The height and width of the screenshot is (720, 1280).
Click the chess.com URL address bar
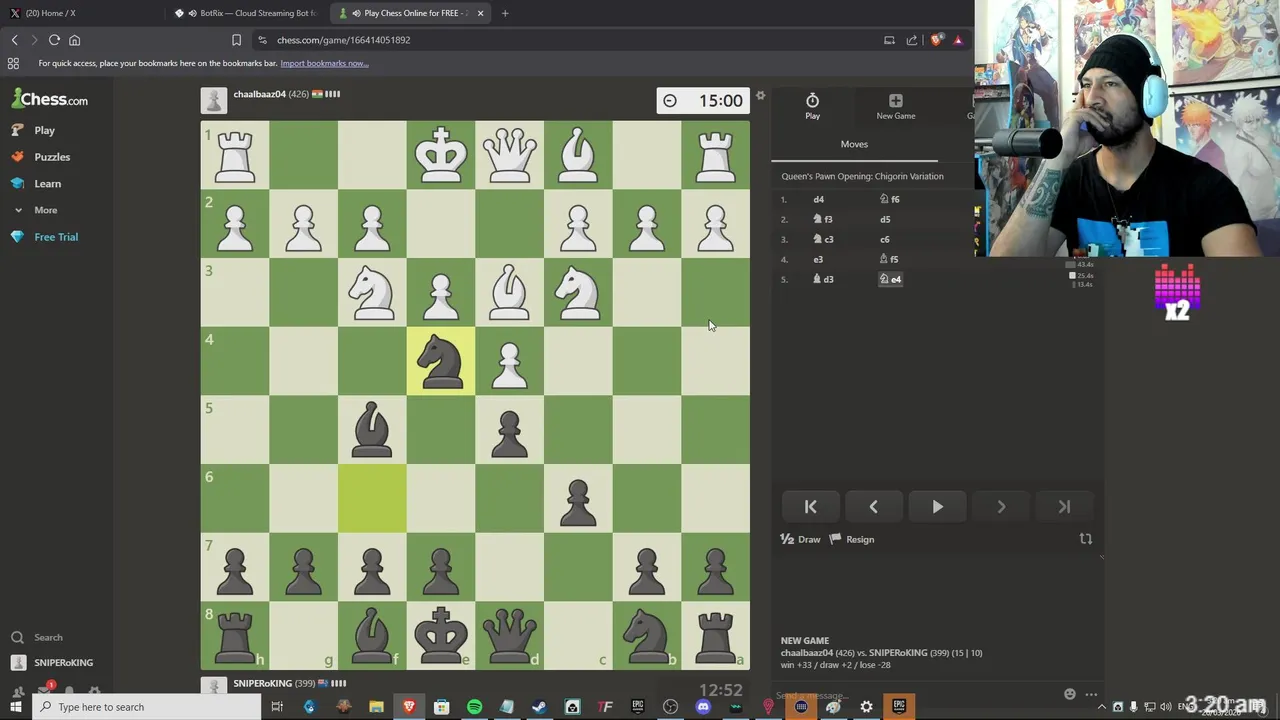[570, 40]
